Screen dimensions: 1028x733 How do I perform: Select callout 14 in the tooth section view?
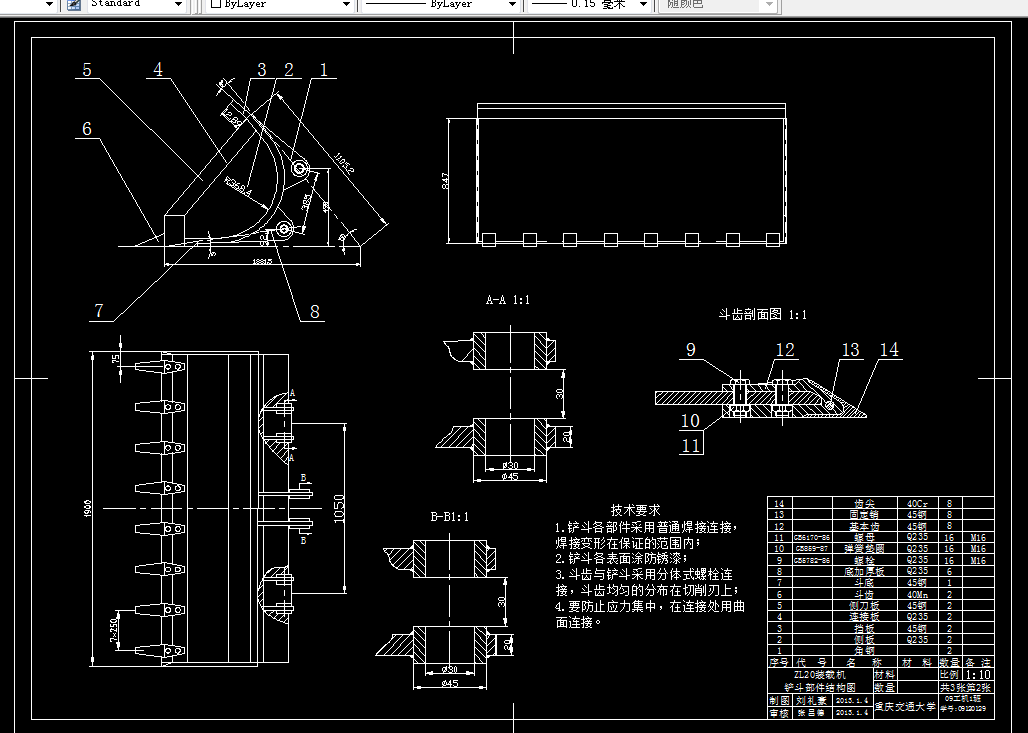889,349
